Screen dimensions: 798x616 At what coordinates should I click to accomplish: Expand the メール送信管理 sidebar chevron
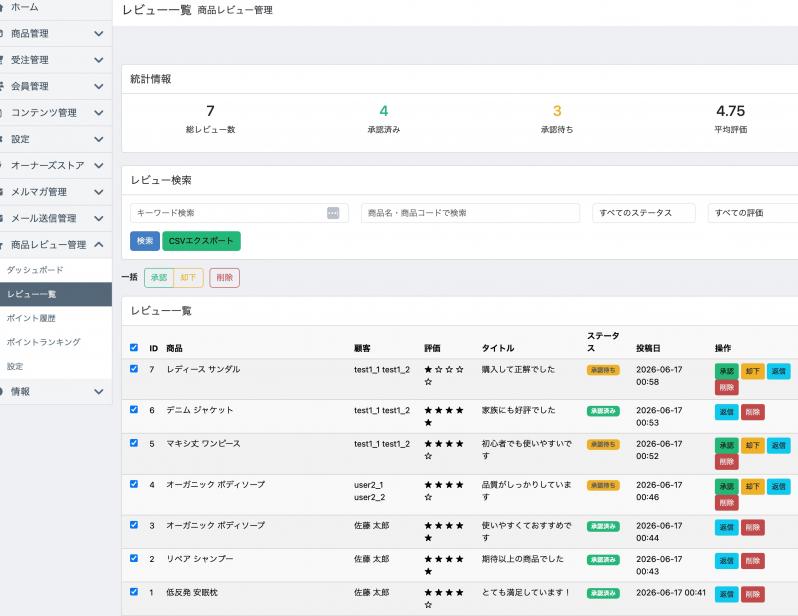[99, 218]
